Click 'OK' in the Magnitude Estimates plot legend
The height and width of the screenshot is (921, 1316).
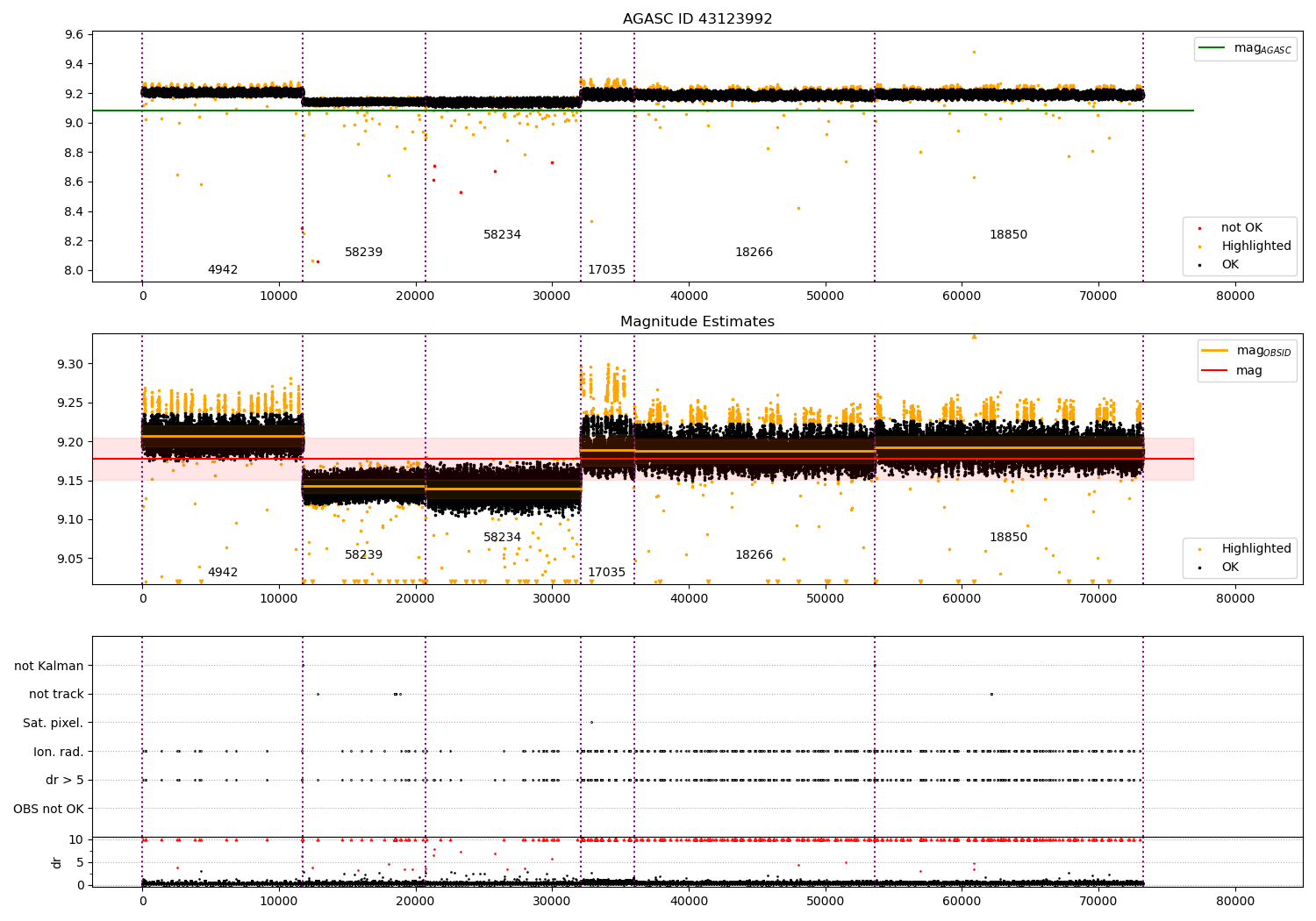[1229, 568]
